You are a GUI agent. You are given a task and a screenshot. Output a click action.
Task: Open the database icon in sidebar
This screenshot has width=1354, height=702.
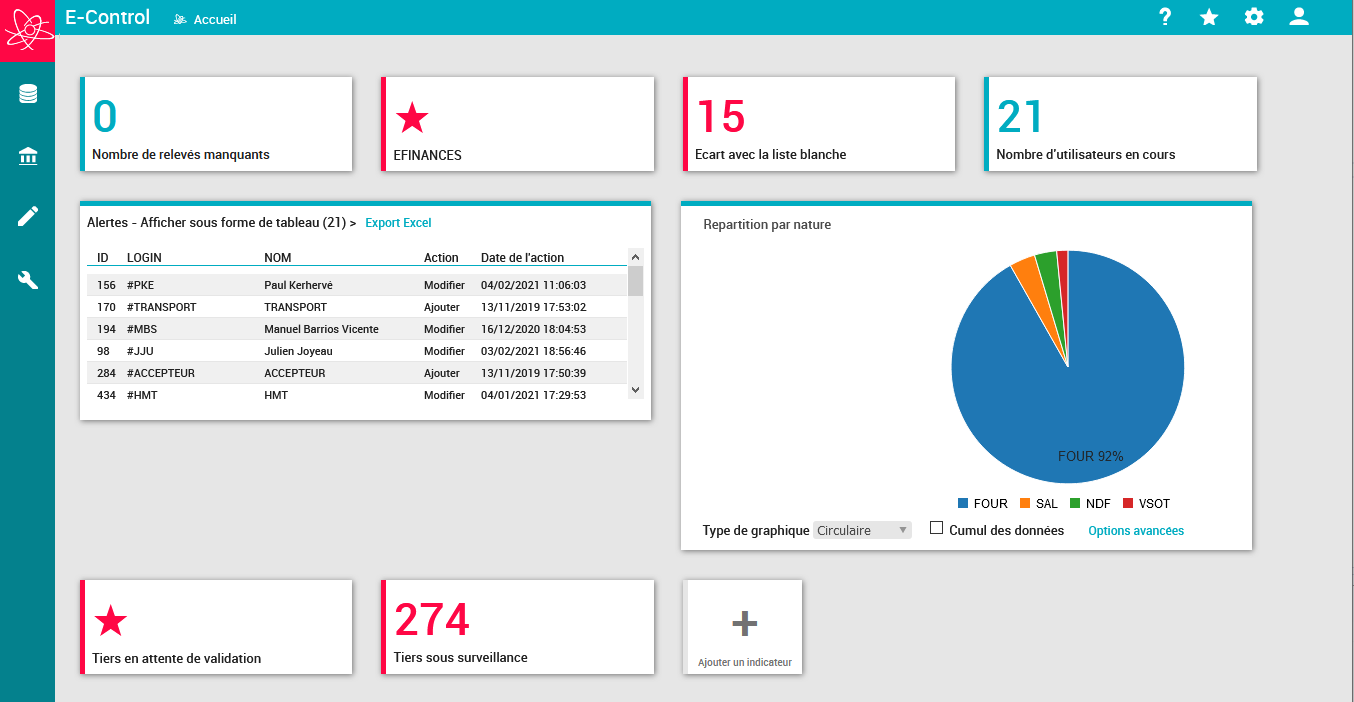28,94
